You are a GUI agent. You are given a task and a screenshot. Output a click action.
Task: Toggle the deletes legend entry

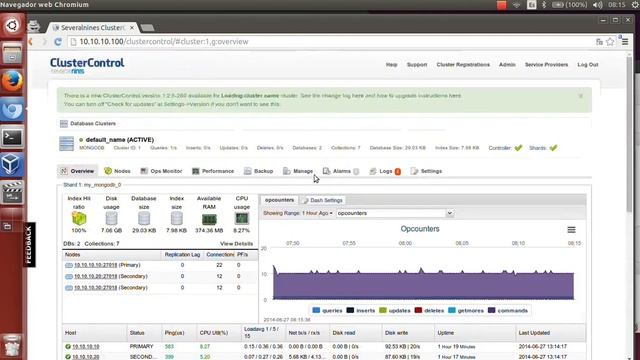coord(429,310)
